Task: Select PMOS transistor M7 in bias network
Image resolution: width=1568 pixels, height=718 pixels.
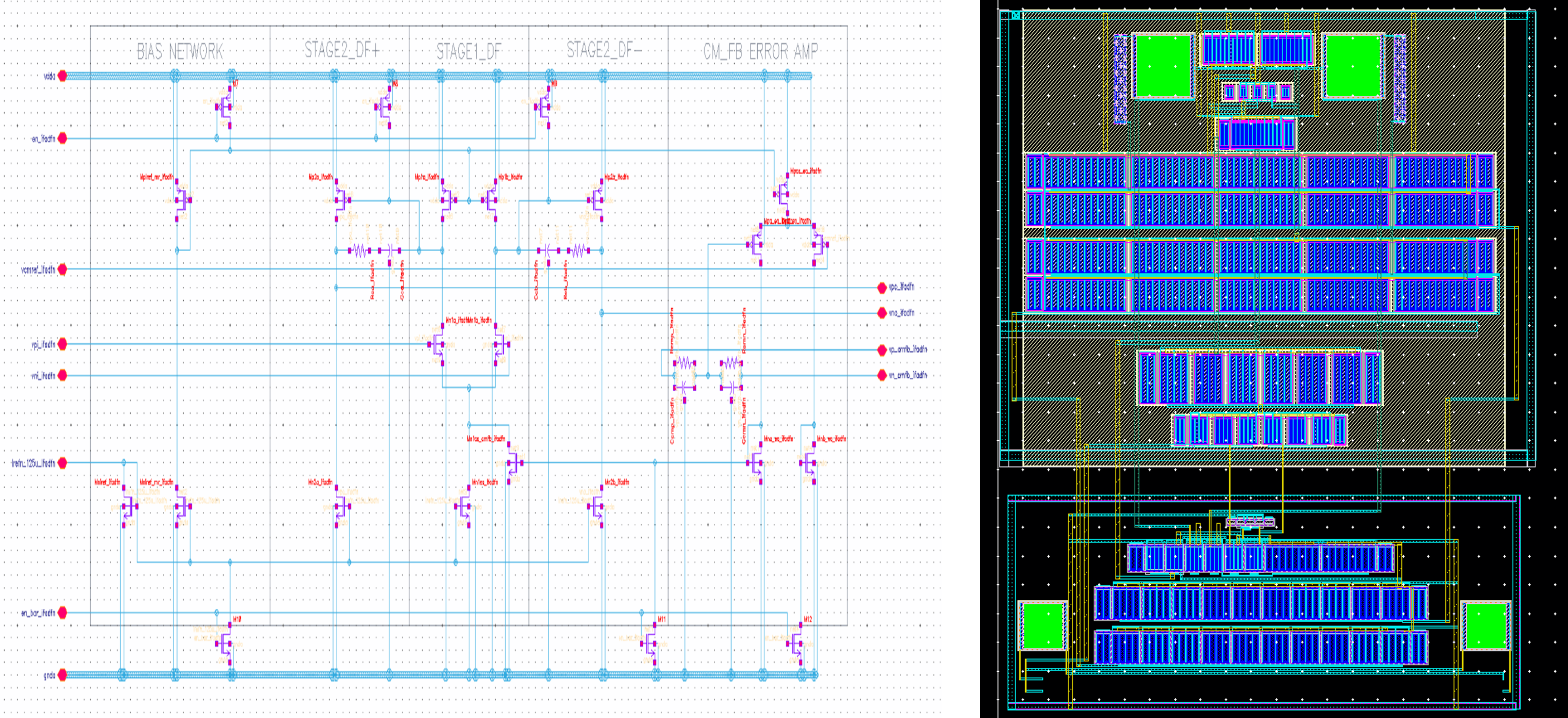Action: click(225, 107)
